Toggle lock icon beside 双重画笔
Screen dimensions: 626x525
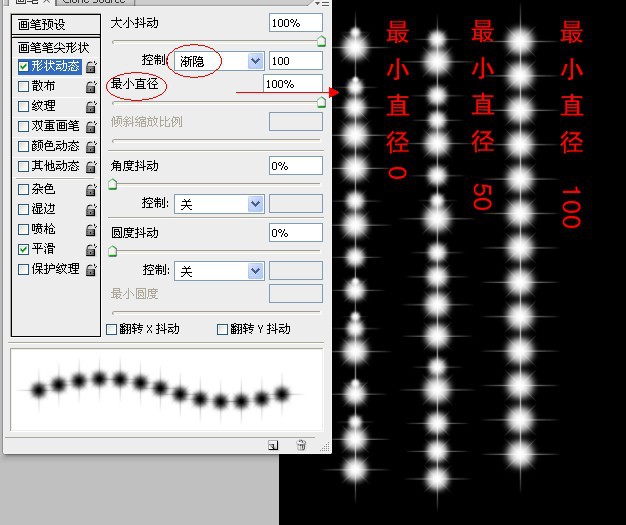(91, 126)
